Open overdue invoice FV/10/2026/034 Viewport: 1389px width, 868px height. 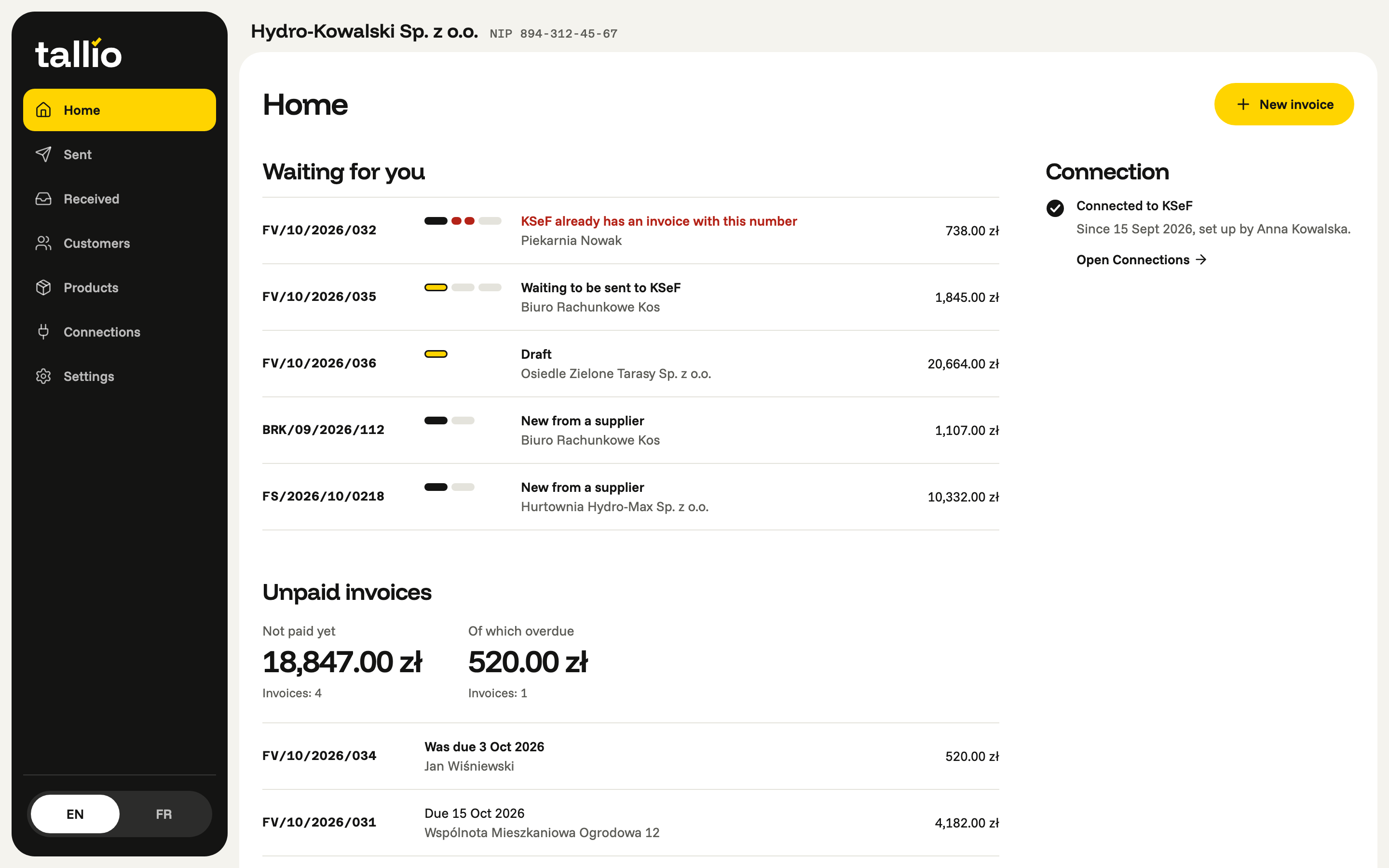pos(630,756)
